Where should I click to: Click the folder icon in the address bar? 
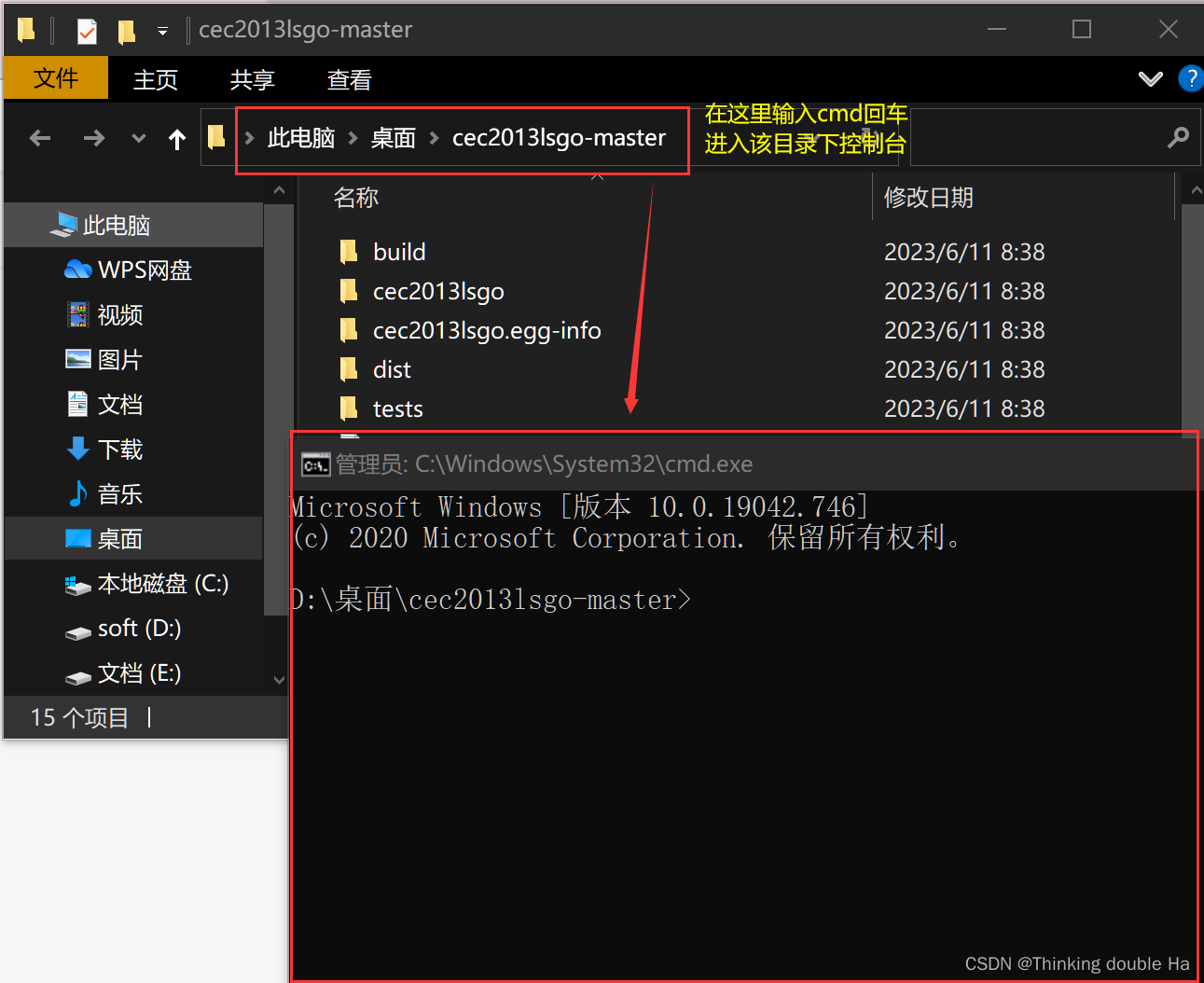tap(216, 137)
